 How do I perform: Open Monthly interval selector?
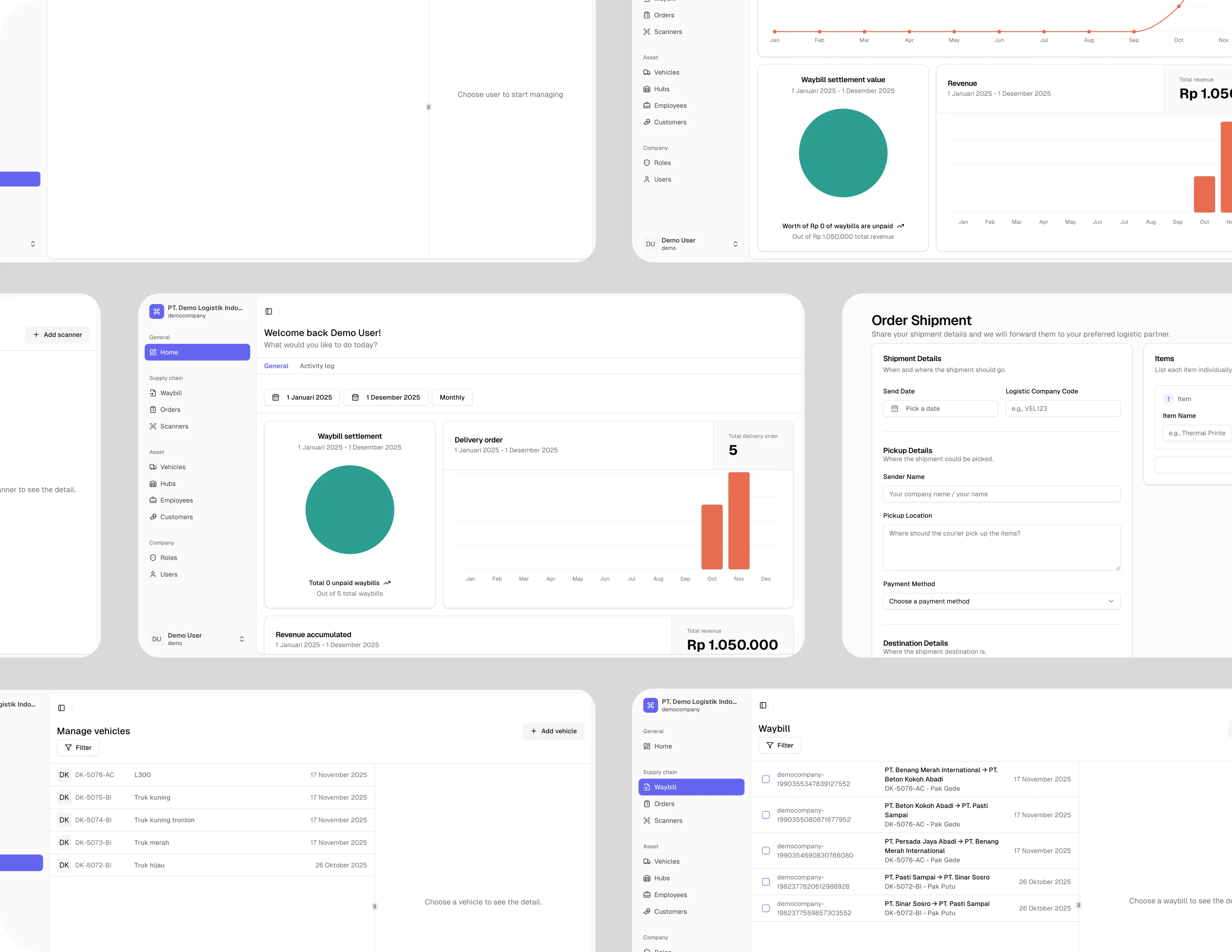pos(452,397)
